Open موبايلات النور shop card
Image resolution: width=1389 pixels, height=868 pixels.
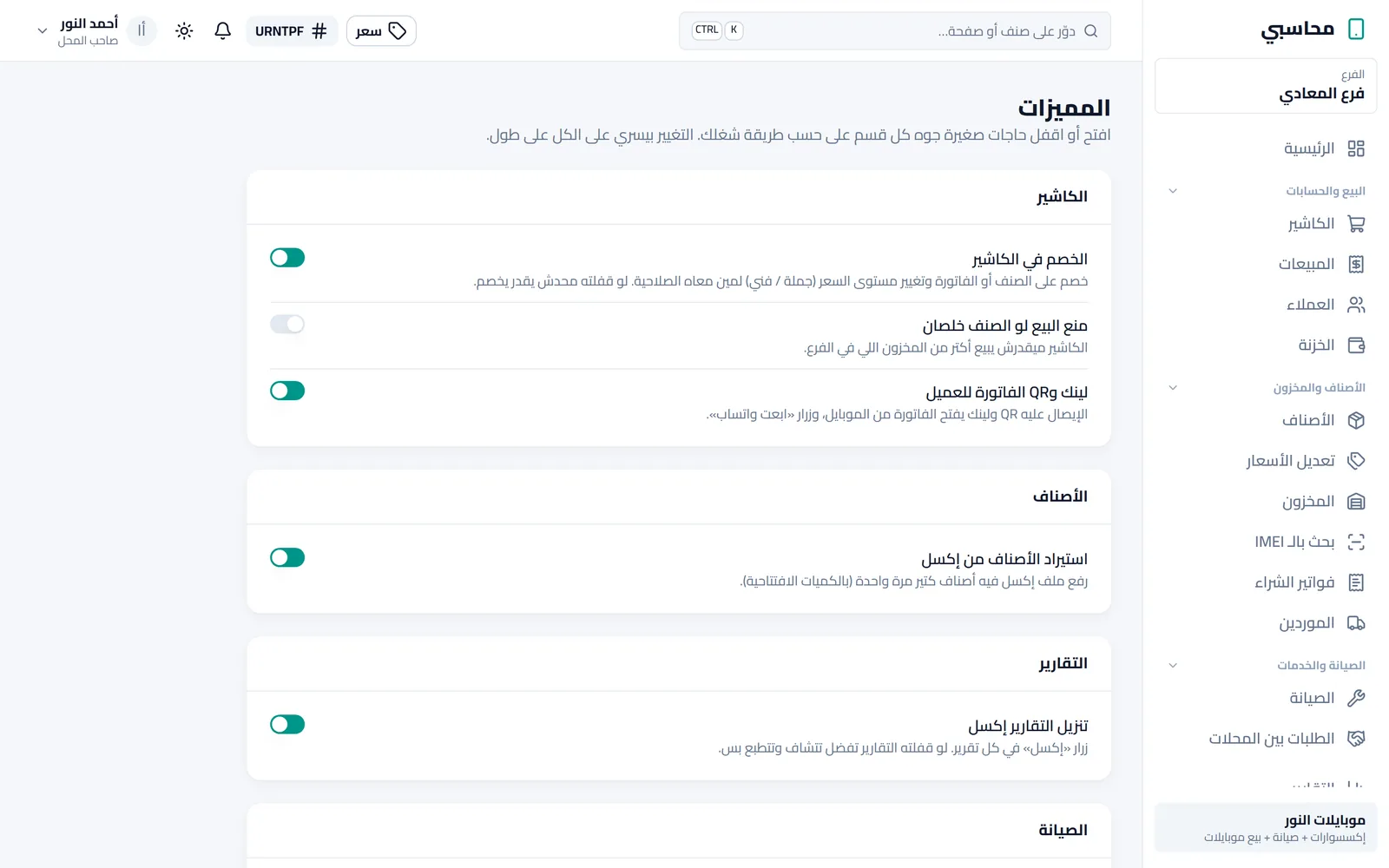point(1266,828)
